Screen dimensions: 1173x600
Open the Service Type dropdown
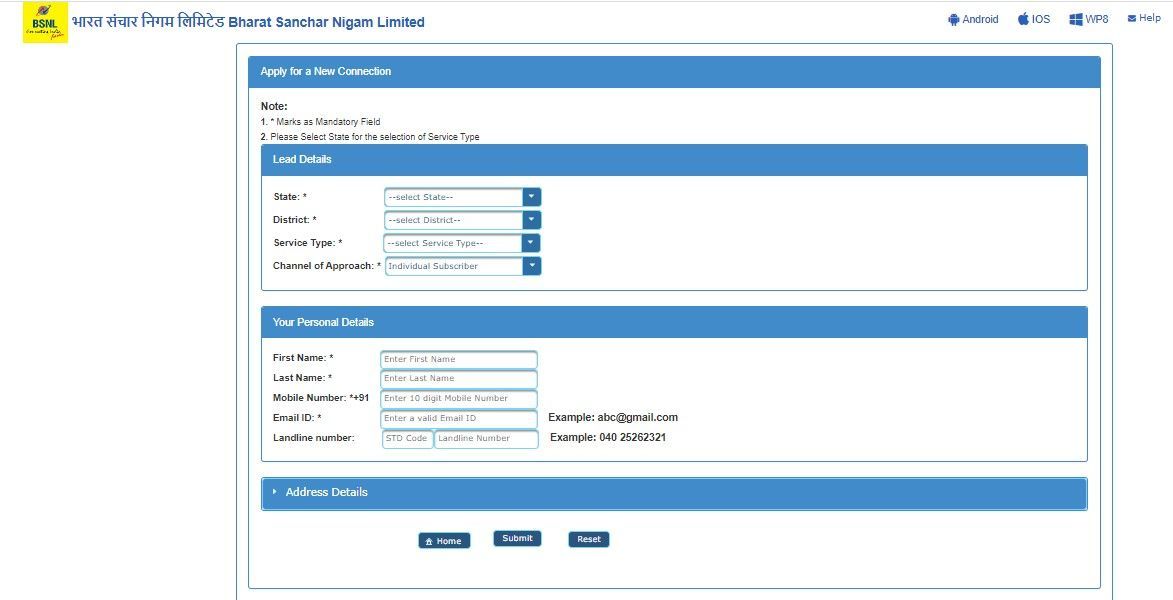pos(462,243)
